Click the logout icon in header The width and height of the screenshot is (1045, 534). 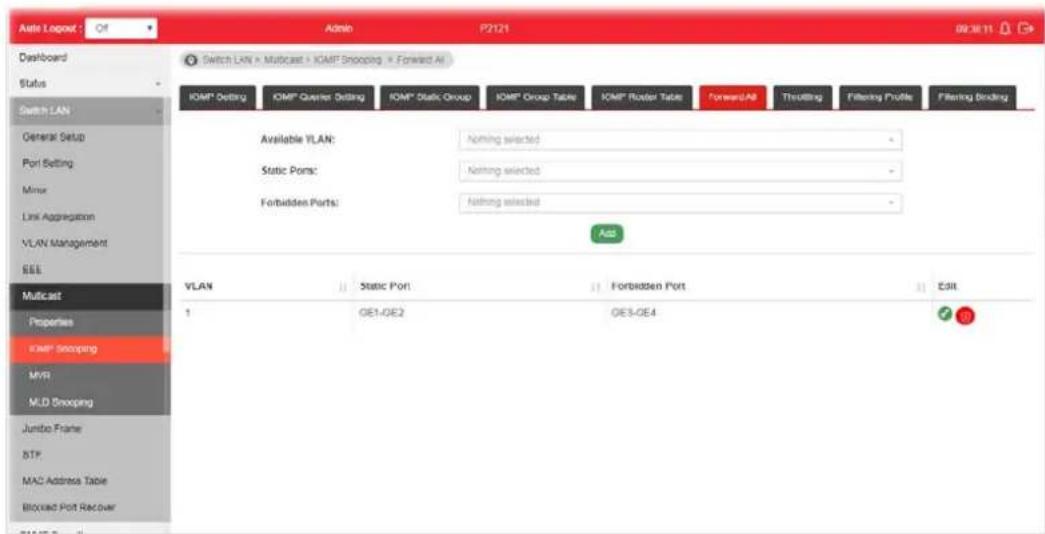coord(1028,29)
